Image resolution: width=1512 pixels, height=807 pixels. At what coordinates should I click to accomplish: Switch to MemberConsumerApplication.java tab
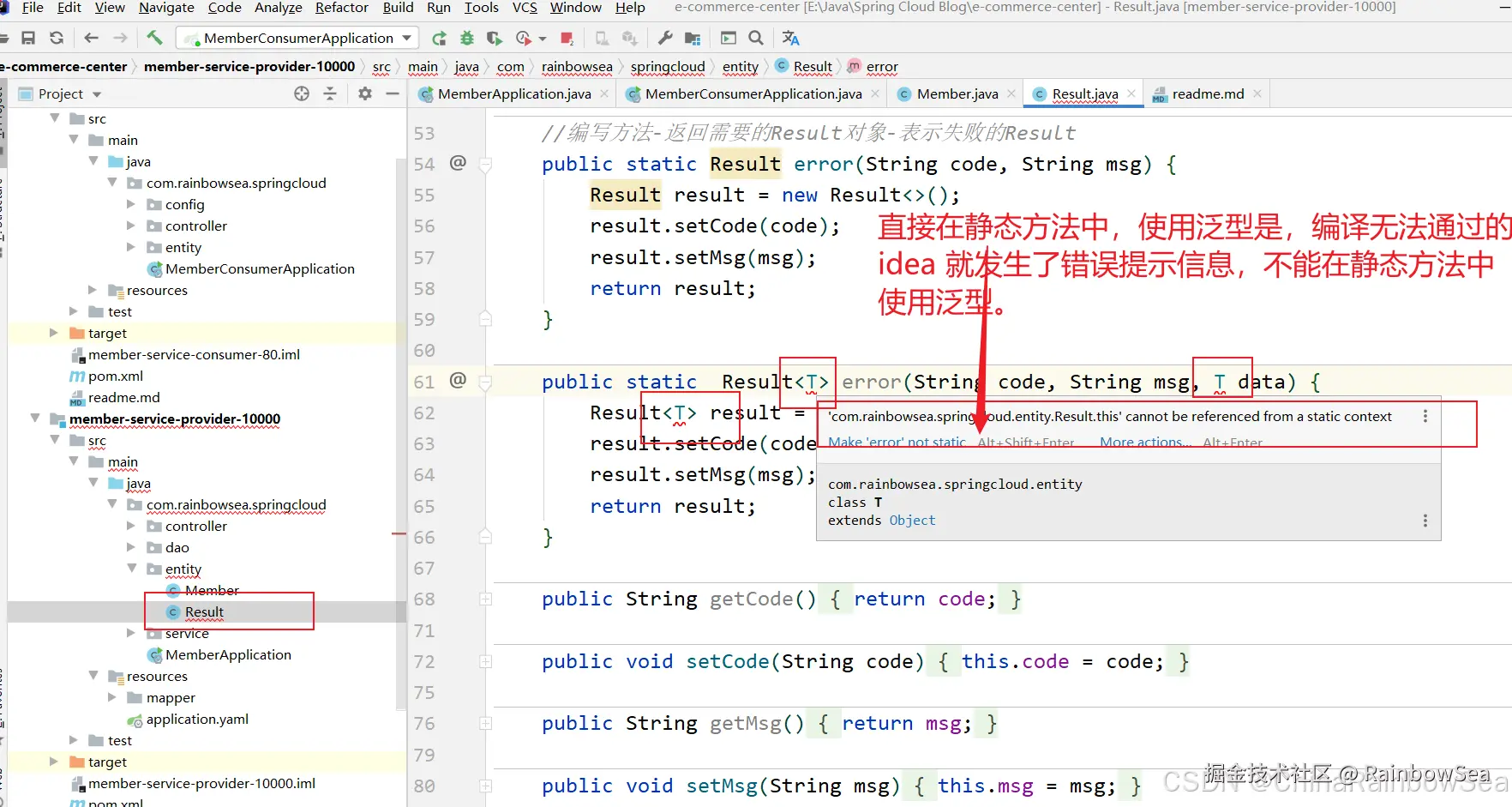pyautogui.click(x=753, y=93)
